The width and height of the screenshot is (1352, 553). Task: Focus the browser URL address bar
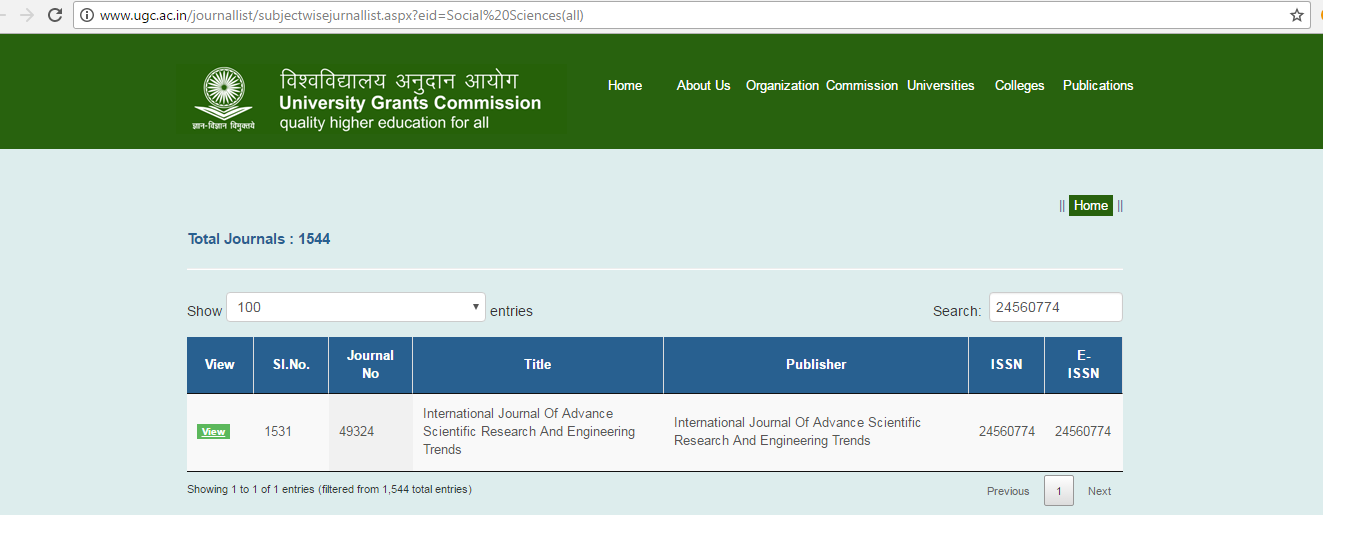[690, 15]
